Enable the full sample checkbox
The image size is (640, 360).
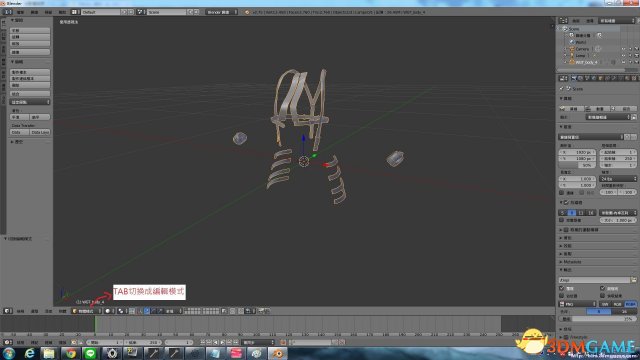pos(562,220)
